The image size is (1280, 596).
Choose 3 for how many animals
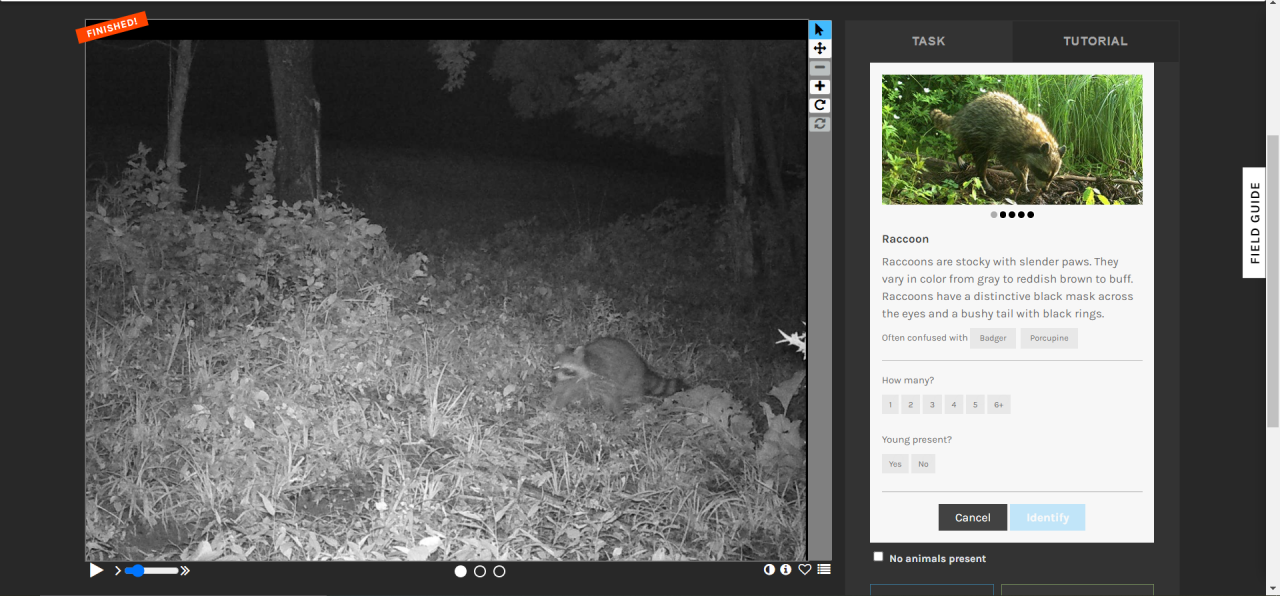click(932, 405)
